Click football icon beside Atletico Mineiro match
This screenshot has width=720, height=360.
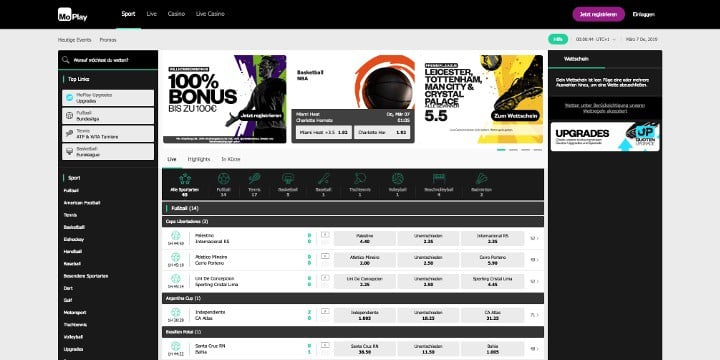(176, 257)
